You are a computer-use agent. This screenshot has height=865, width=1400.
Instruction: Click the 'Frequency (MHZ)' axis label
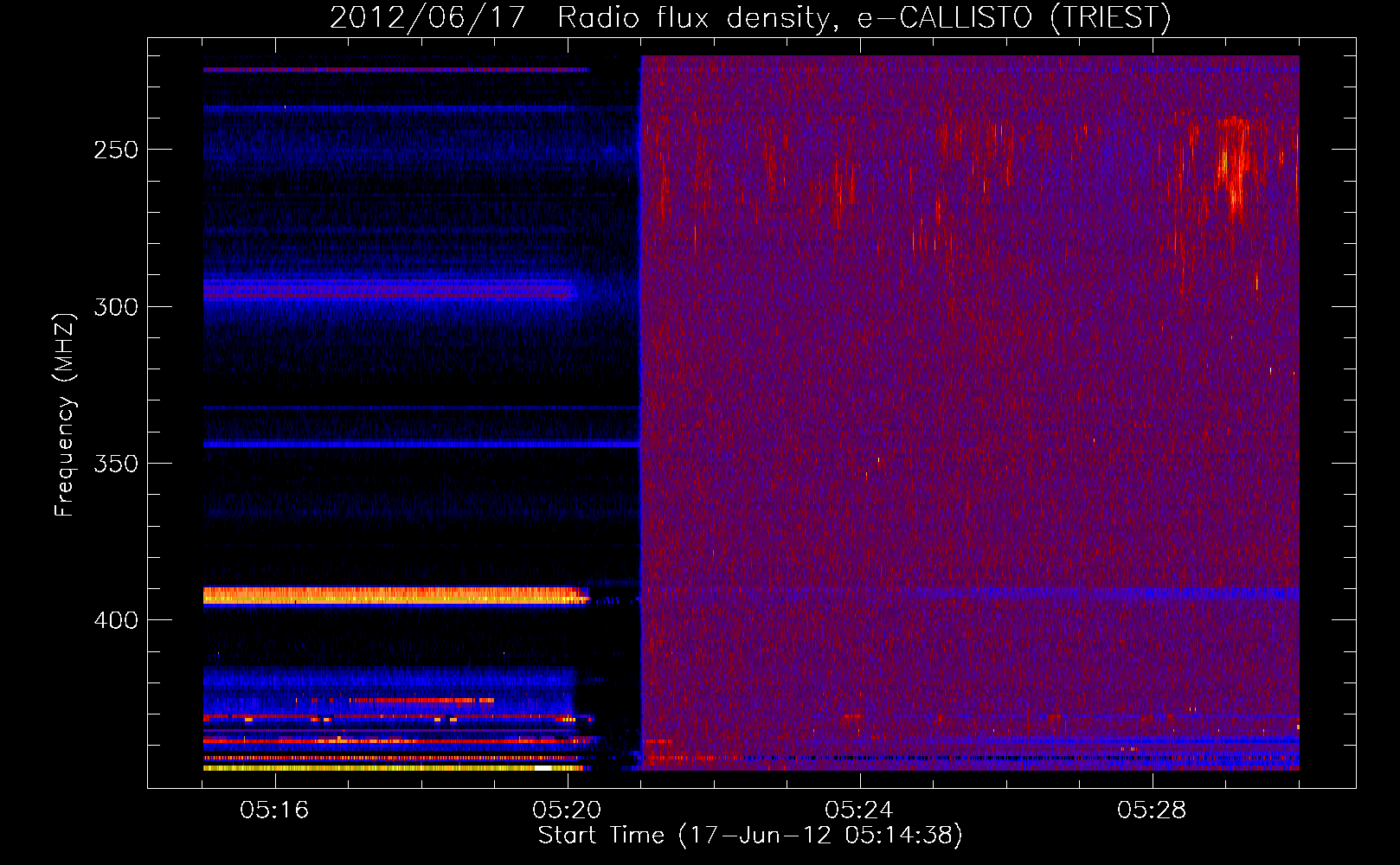tap(65, 415)
